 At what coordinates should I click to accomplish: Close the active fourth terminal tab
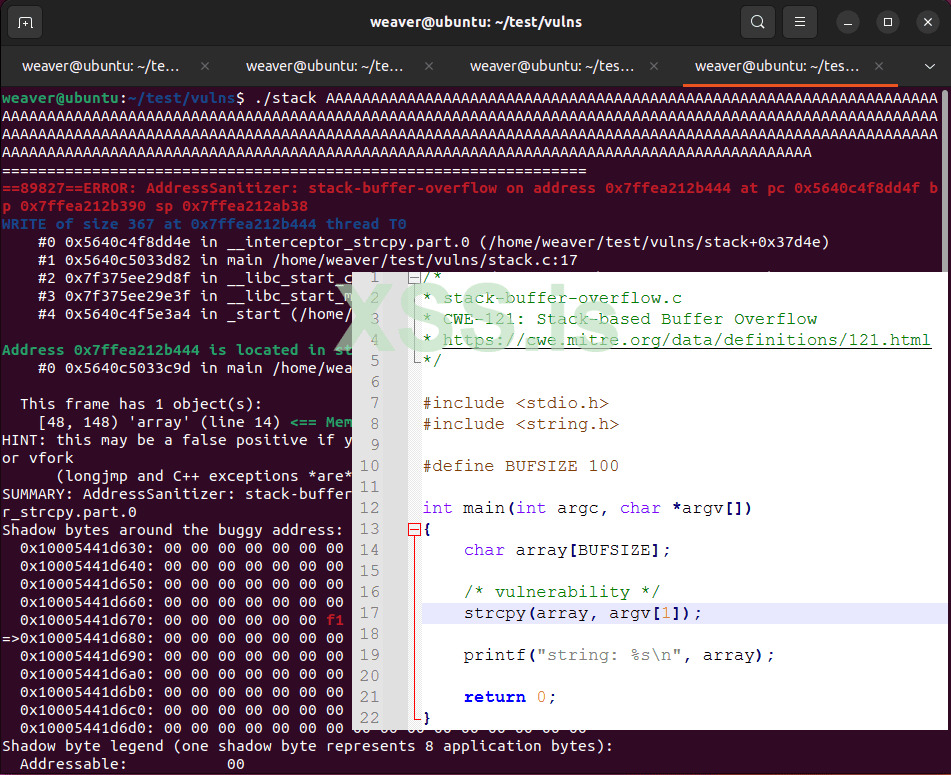[x=880, y=67]
